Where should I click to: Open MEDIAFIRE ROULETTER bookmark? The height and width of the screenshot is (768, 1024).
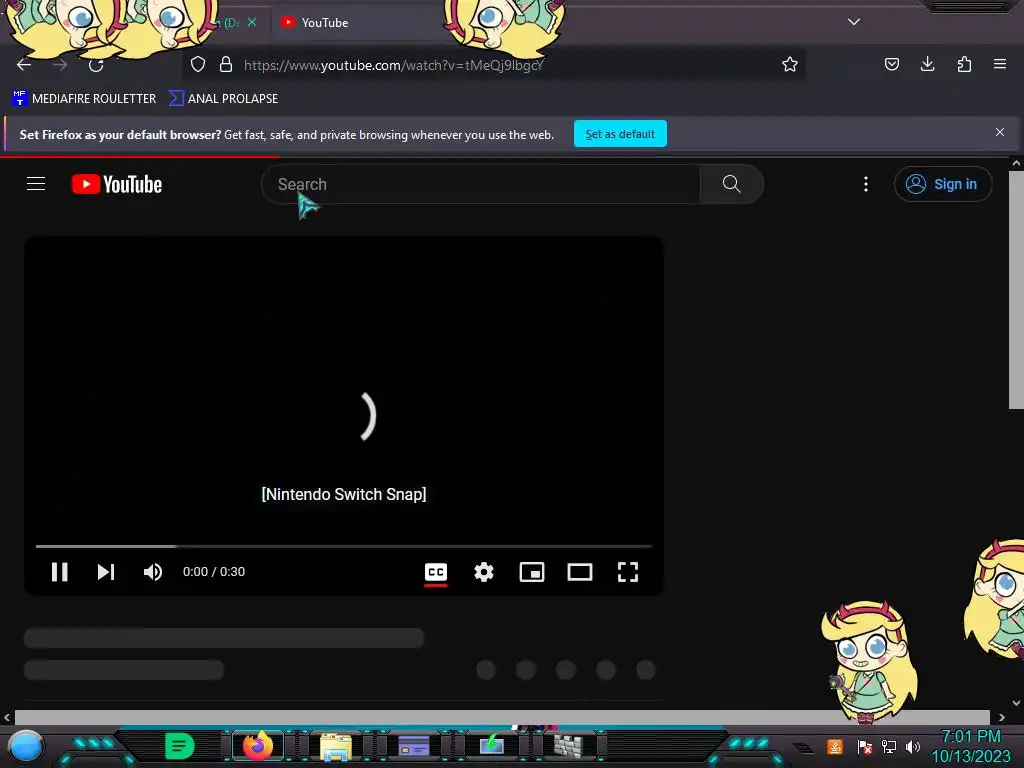[x=84, y=99]
